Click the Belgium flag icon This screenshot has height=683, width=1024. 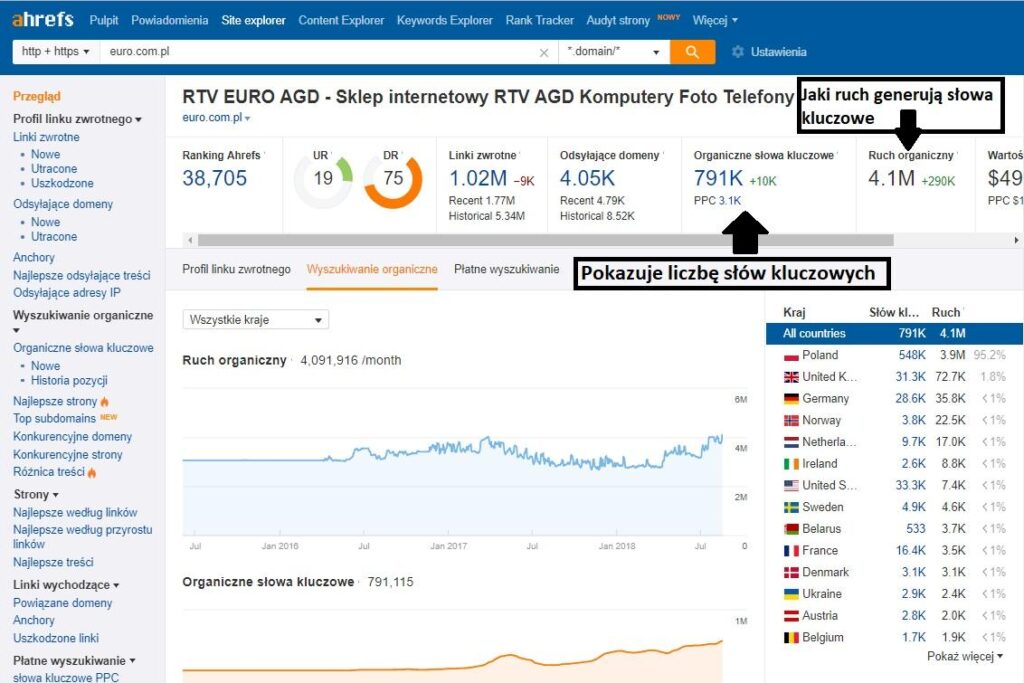click(791, 638)
